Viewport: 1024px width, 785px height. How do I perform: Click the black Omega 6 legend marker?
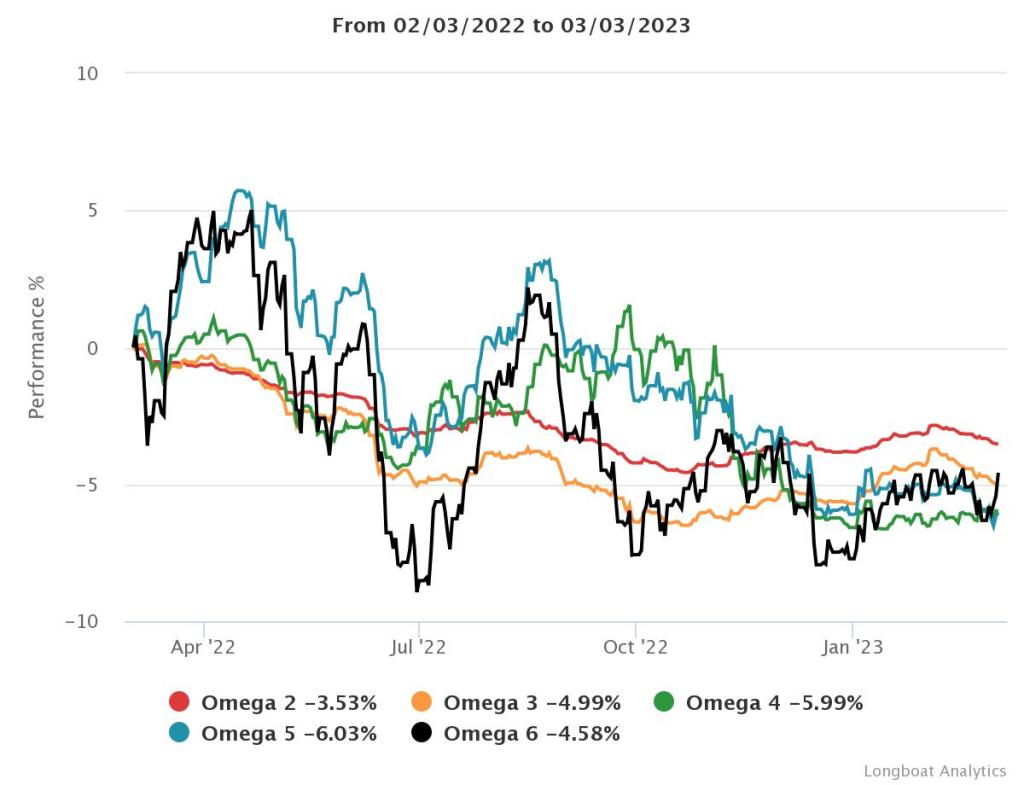(422, 733)
